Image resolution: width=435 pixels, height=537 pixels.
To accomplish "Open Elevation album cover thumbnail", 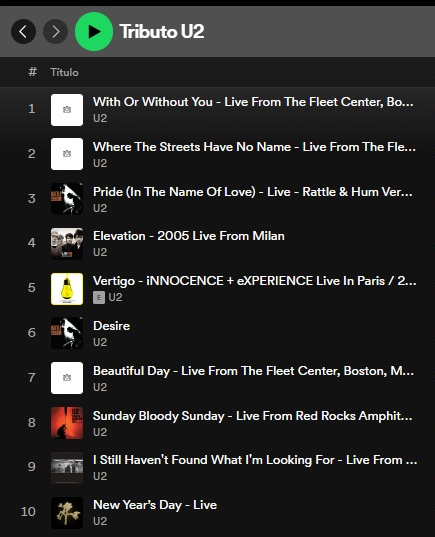I will 67,244.
